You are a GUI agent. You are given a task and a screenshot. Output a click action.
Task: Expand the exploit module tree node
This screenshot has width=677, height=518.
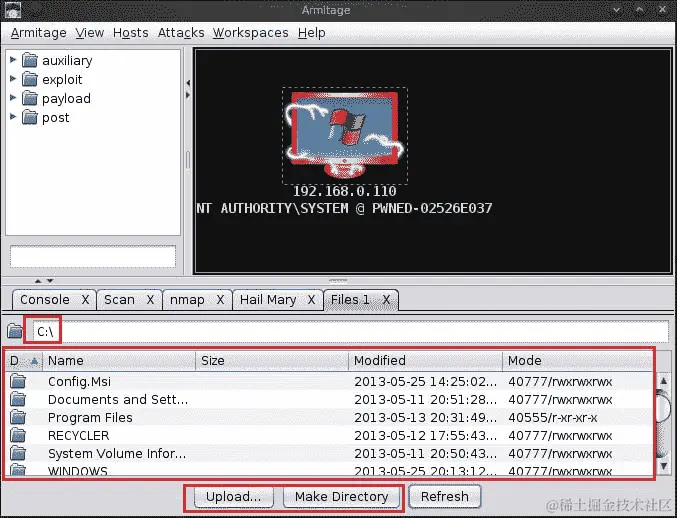(13, 79)
